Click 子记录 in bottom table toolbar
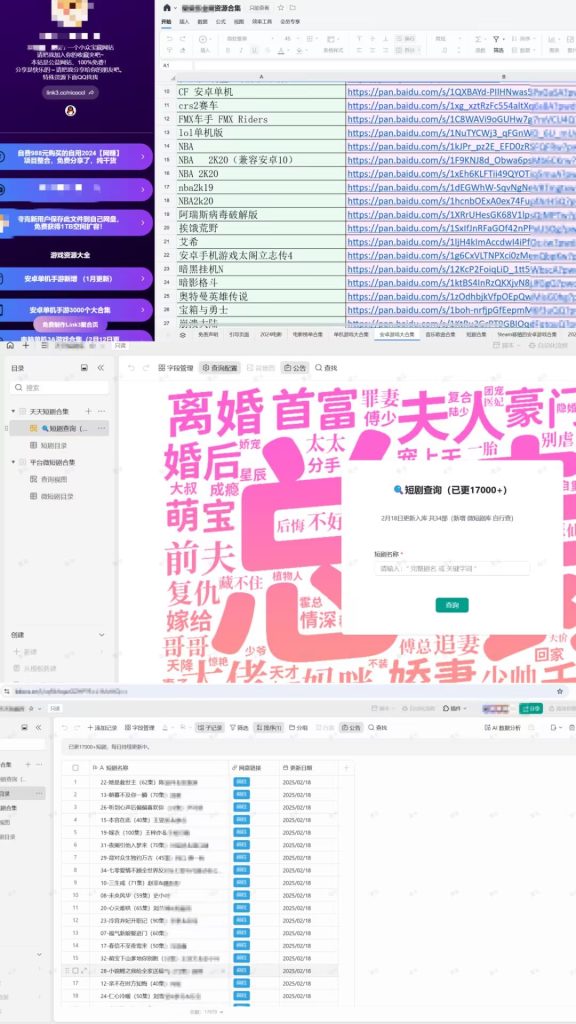576x1024 pixels. point(210,727)
